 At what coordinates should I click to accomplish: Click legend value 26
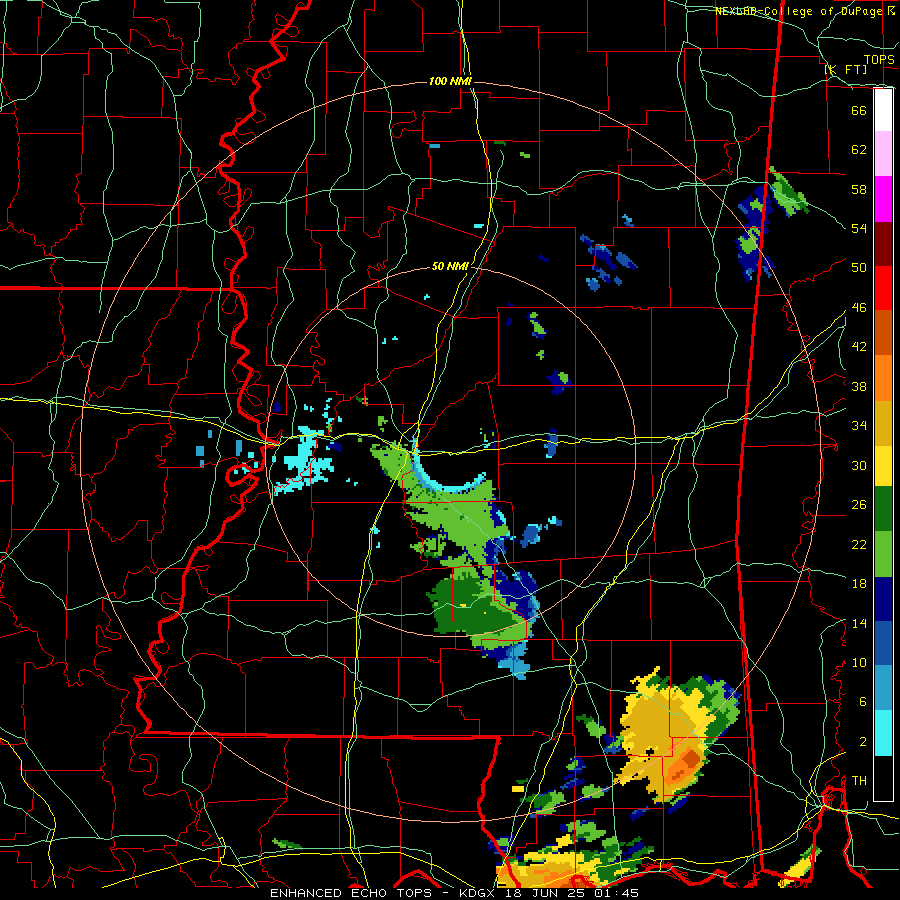pyautogui.click(x=859, y=505)
